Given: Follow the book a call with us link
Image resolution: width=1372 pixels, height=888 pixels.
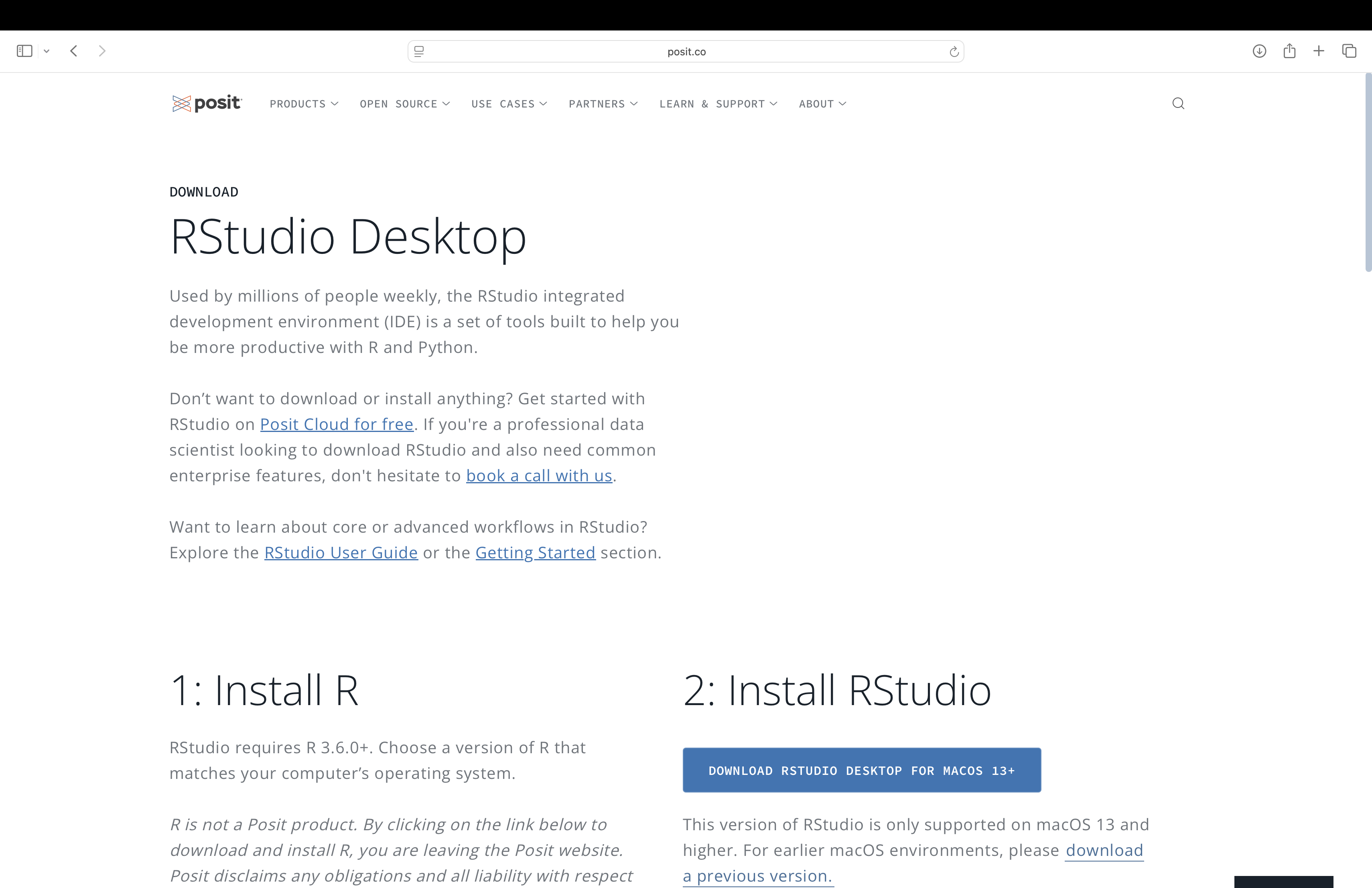Looking at the screenshot, I should pyautogui.click(x=539, y=475).
